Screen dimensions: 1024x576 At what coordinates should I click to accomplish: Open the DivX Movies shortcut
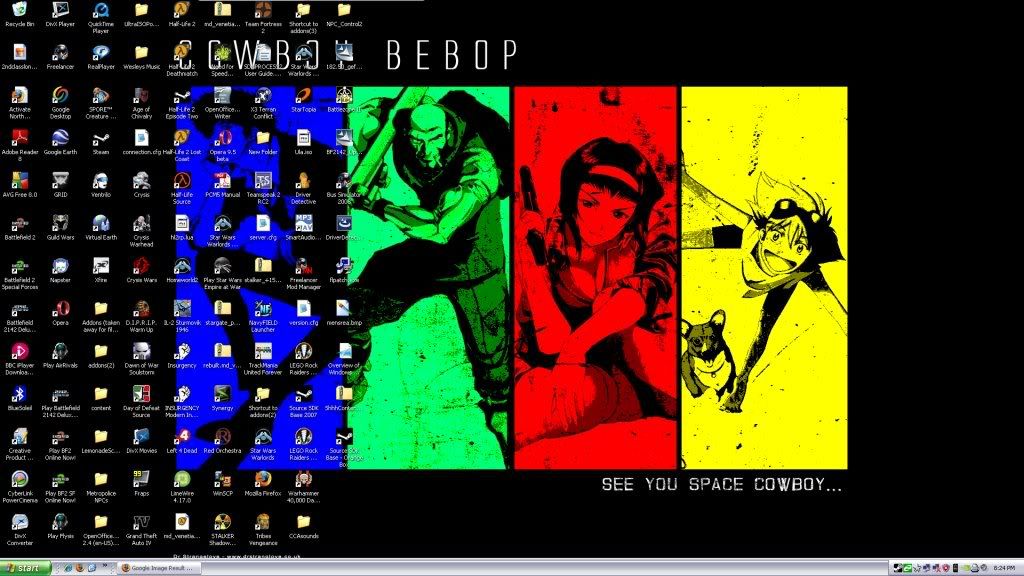point(141,440)
